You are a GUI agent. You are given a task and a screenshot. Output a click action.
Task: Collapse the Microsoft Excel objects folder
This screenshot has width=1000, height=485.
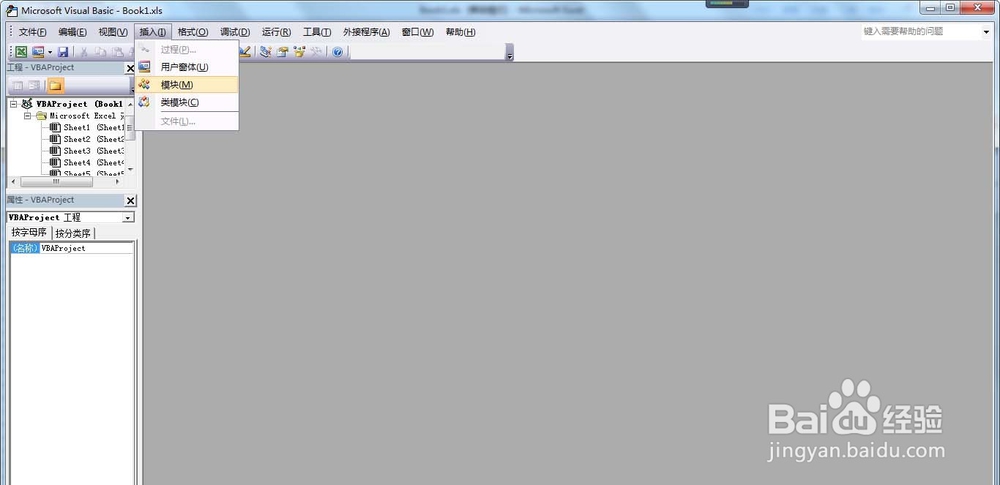pos(27,116)
